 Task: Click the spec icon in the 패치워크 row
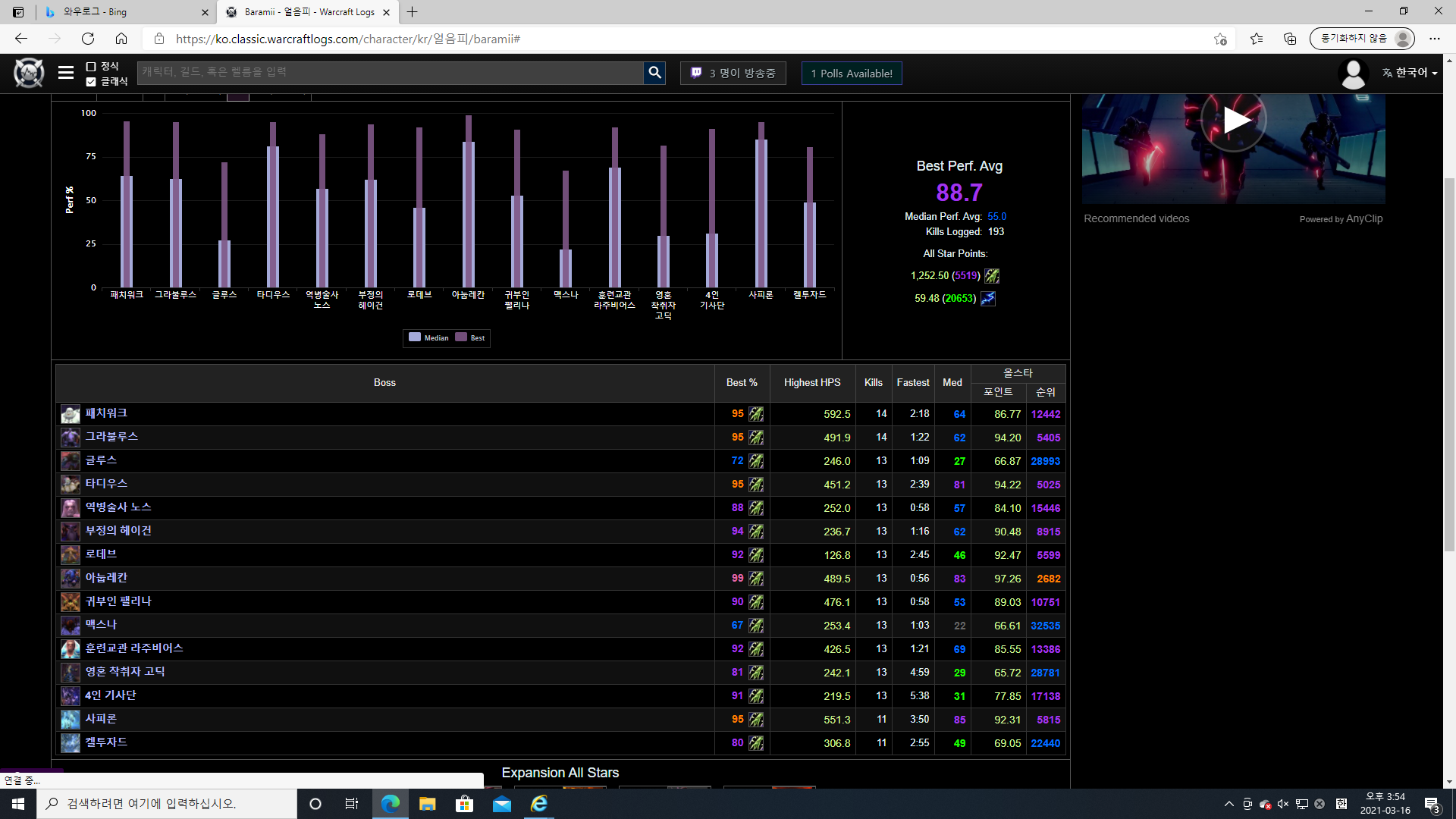tap(756, 414)
